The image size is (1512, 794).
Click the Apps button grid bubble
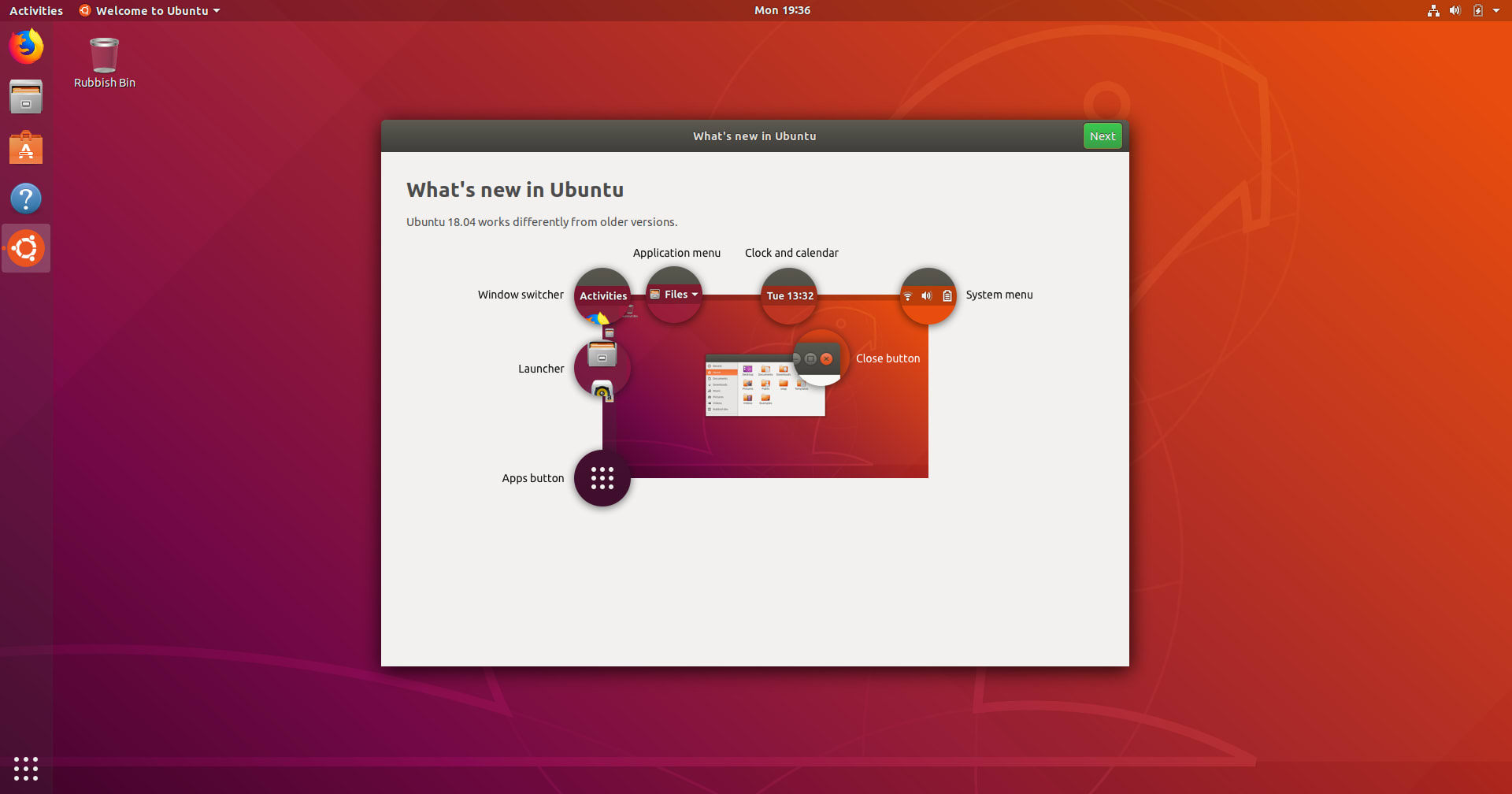click(602, 478)
